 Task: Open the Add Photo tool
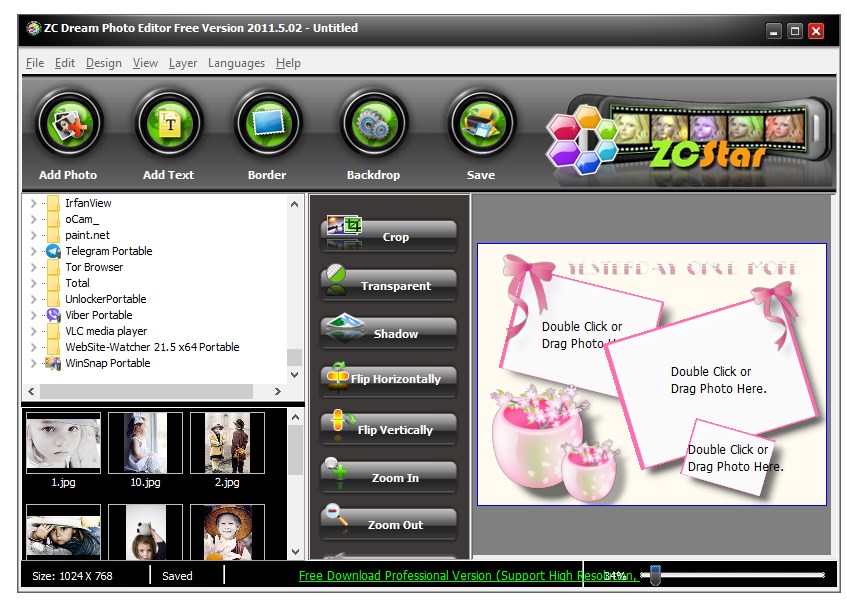point(67,122)
